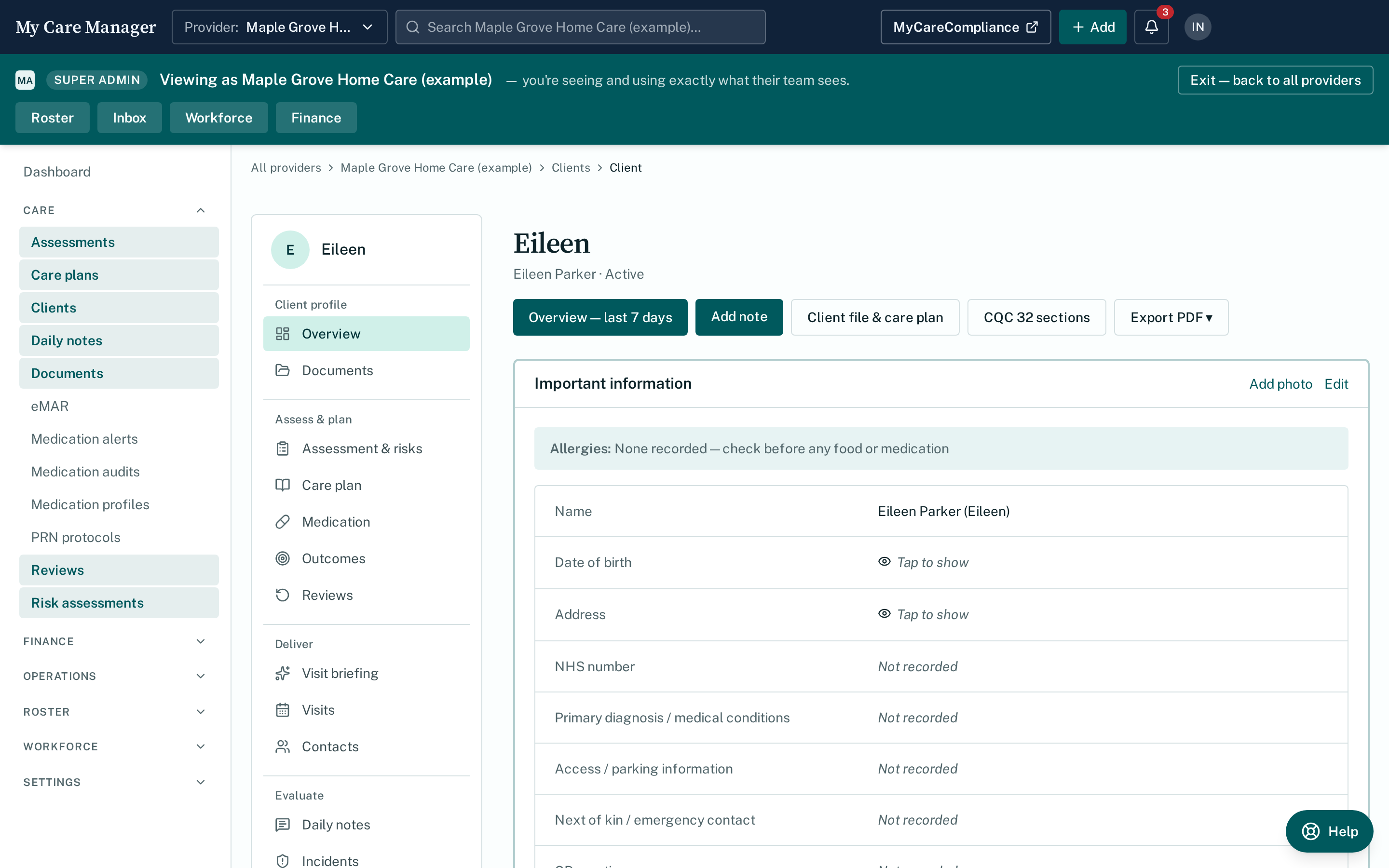1389x868 pixels.
Task: Focus the Search Maple Grove Home Care field
Action: (x=580, y=27)
